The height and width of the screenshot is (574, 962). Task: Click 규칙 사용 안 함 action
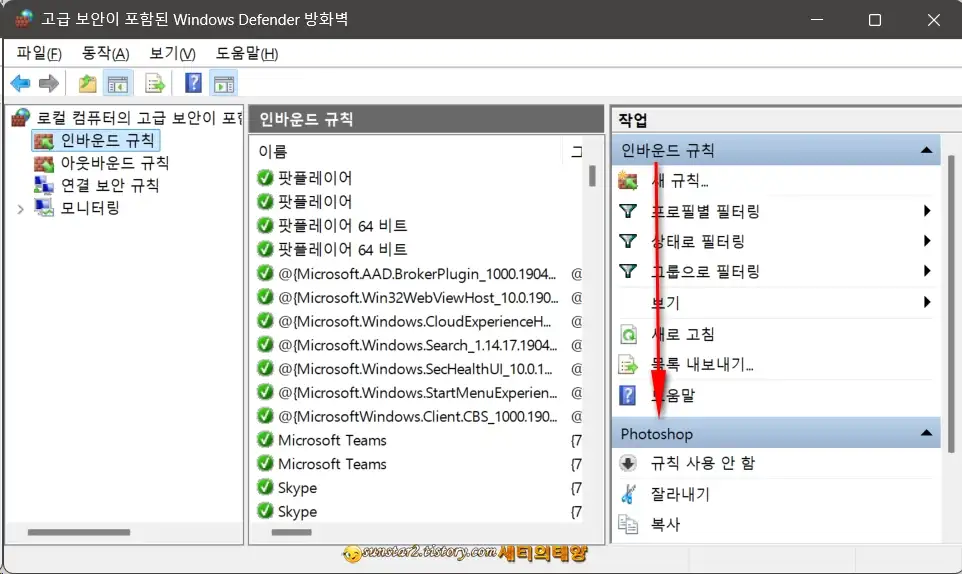702,463
